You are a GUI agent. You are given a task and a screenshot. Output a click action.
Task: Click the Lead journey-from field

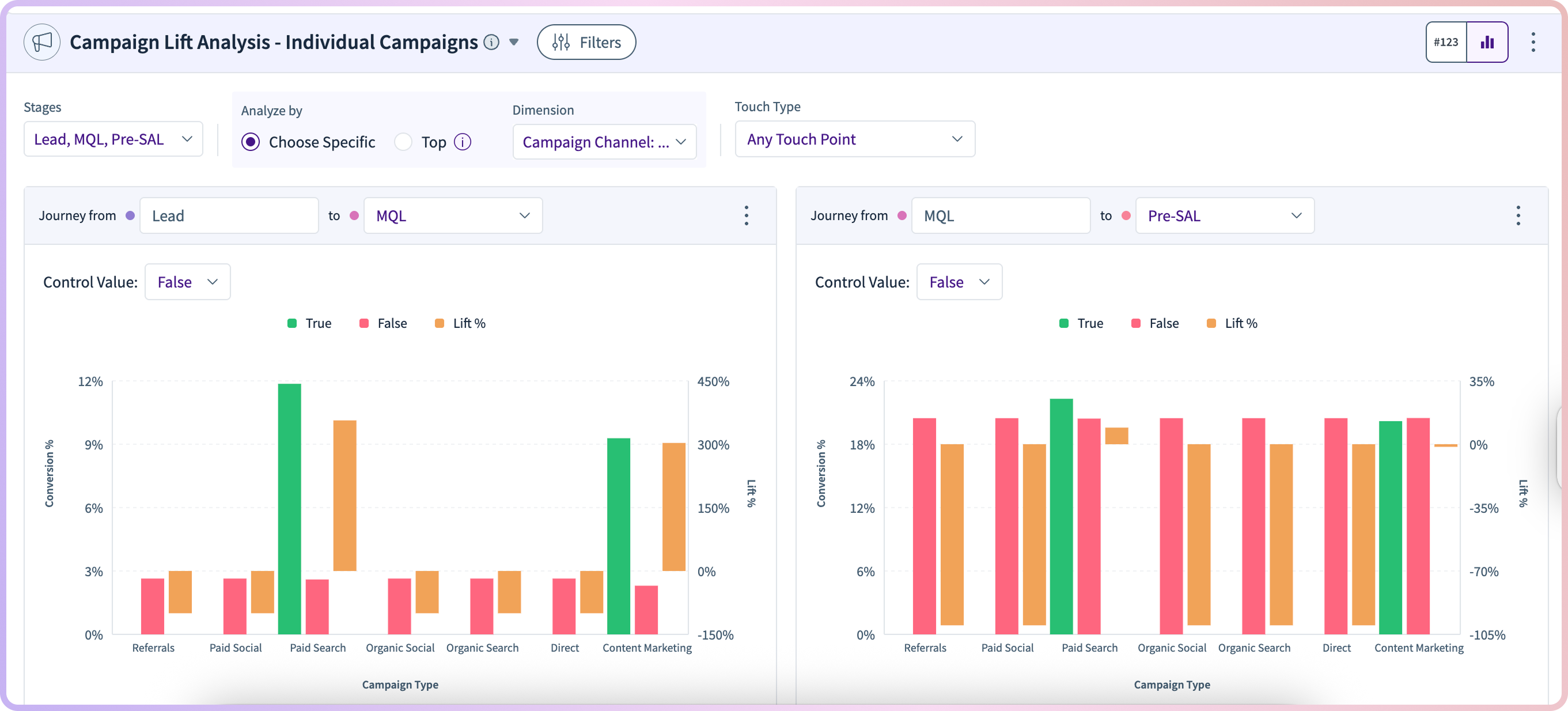[229, 215]
